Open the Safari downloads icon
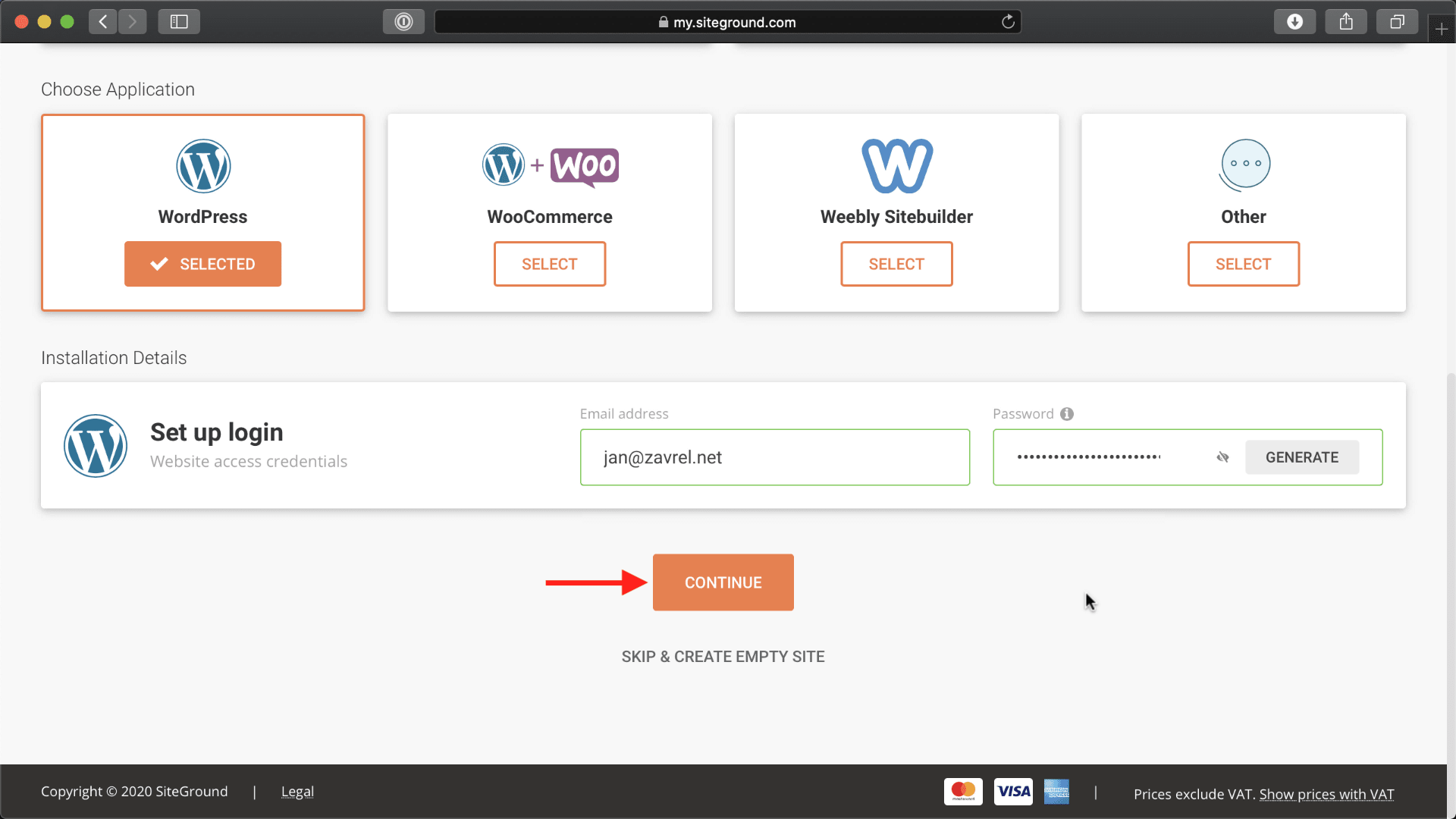 [x=1294, y=22]
